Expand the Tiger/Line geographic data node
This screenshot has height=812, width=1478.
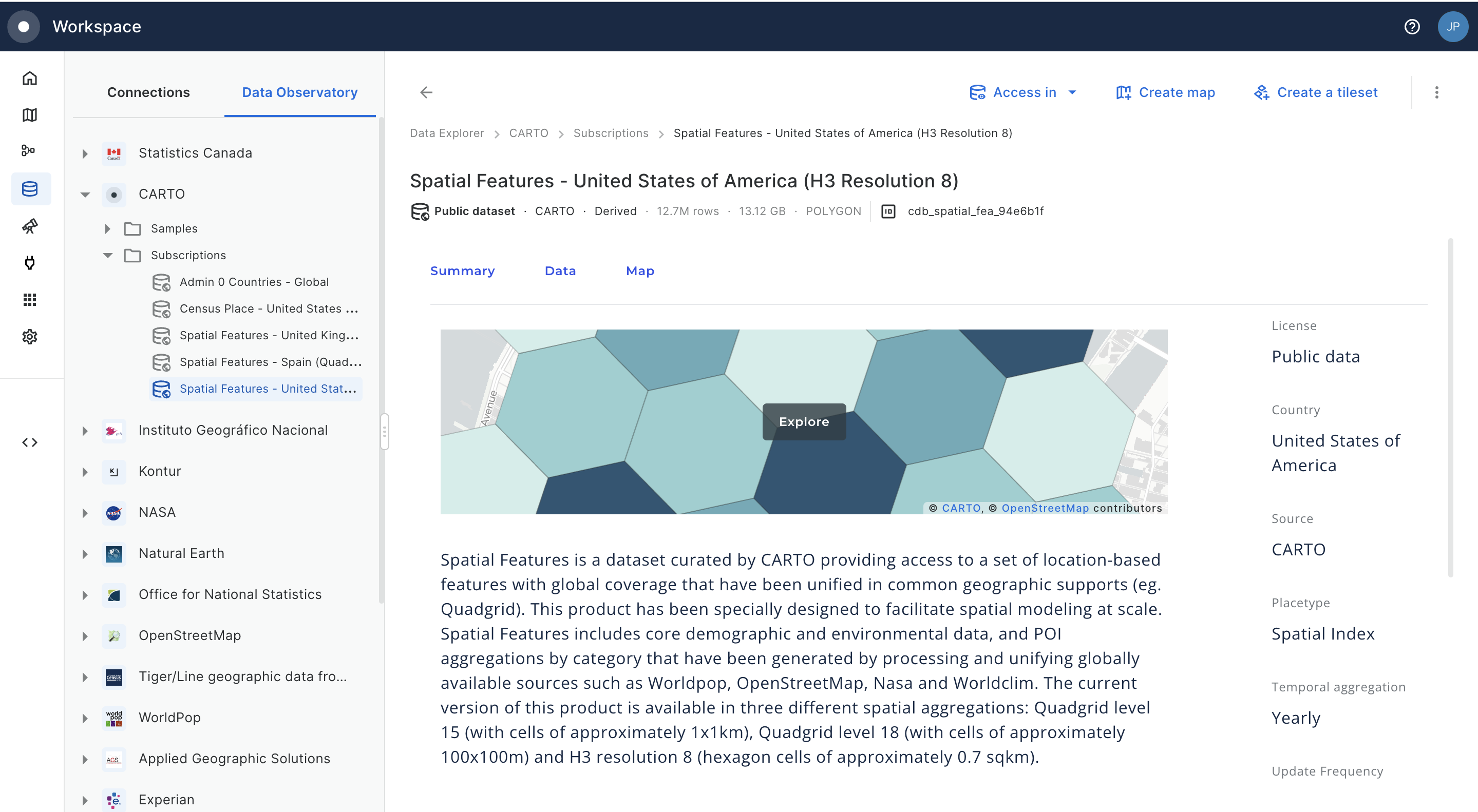point(85,677)
